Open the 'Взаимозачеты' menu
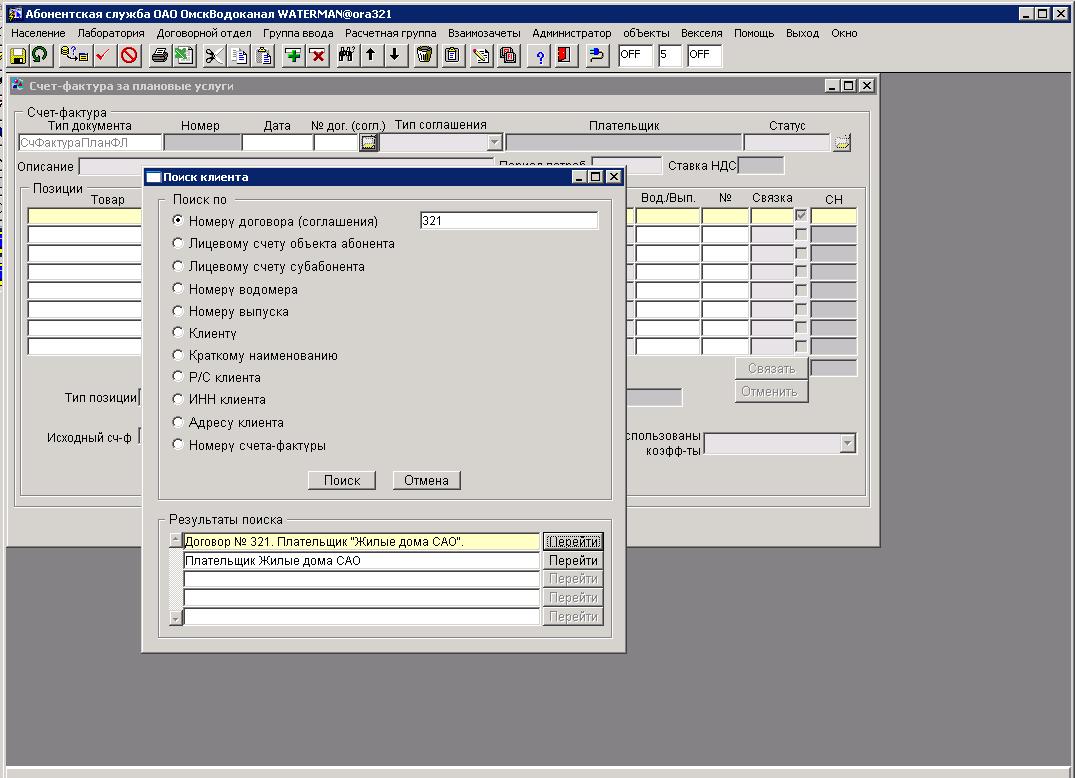The height and width of the screenshot is (778, 1075). click(x=484, y=33)
